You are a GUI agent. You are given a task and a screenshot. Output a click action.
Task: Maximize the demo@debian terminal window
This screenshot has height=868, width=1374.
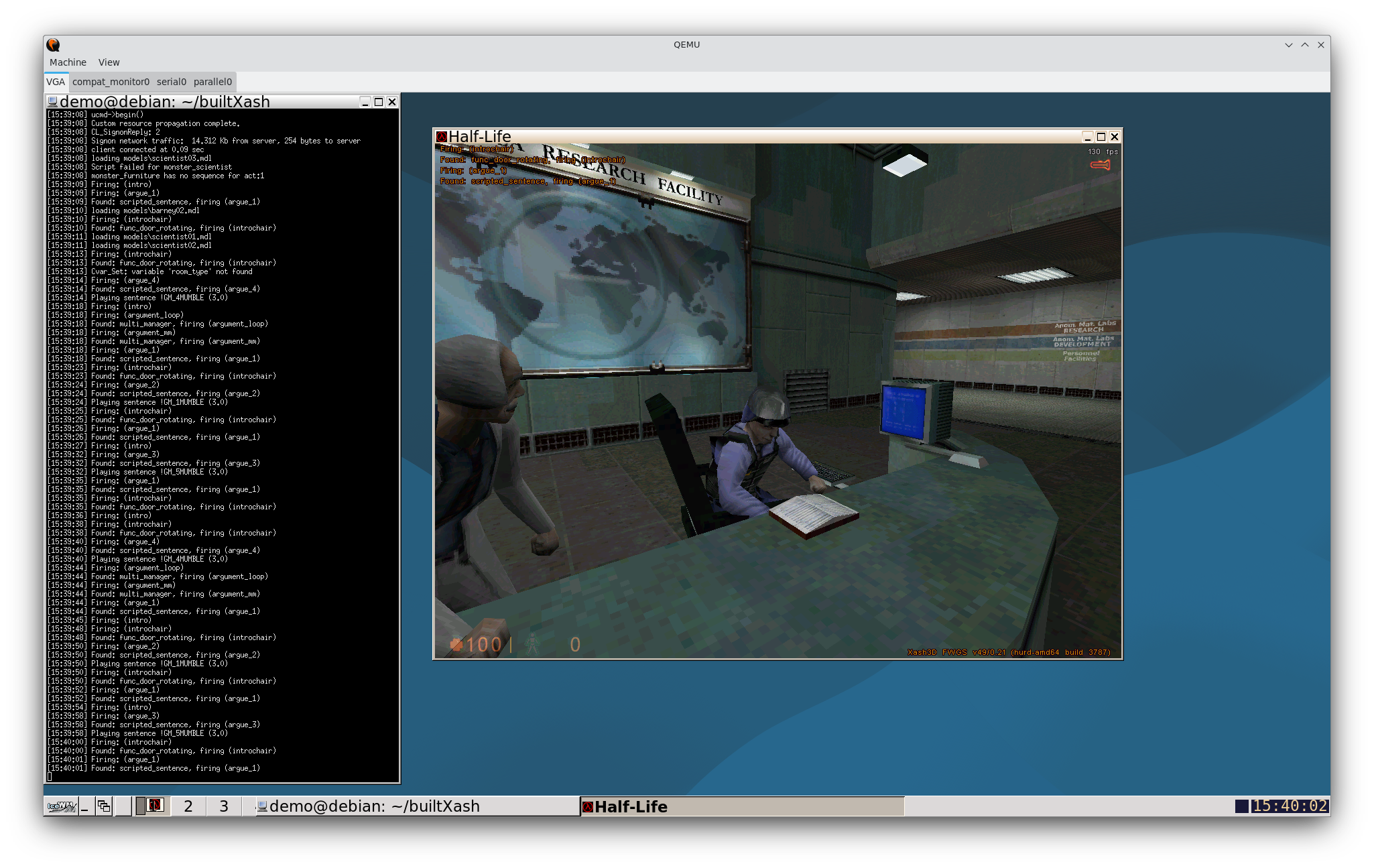379,102
